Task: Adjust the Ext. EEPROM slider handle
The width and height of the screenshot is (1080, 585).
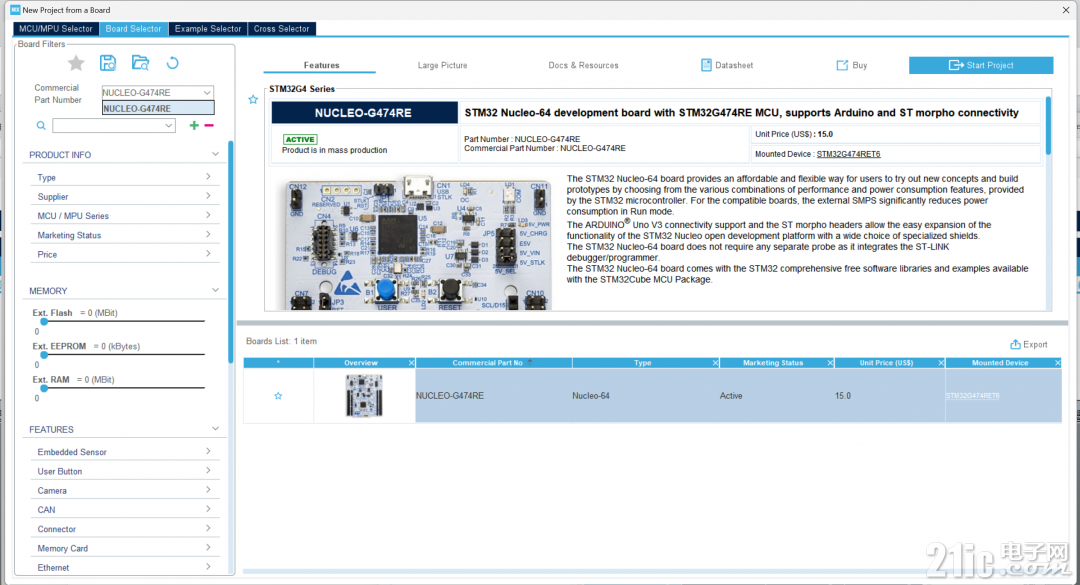Action: [44, 354]
